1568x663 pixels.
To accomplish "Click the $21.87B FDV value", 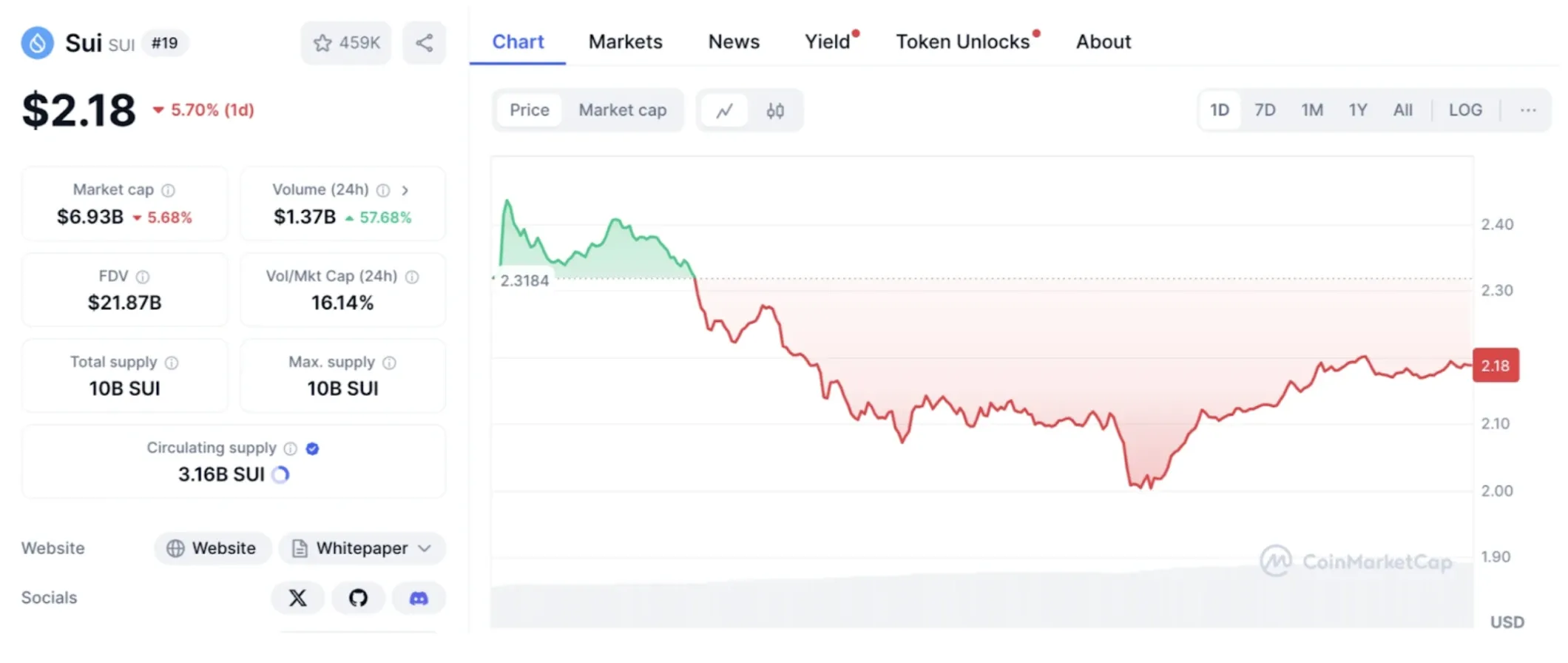I will point(124,303).
